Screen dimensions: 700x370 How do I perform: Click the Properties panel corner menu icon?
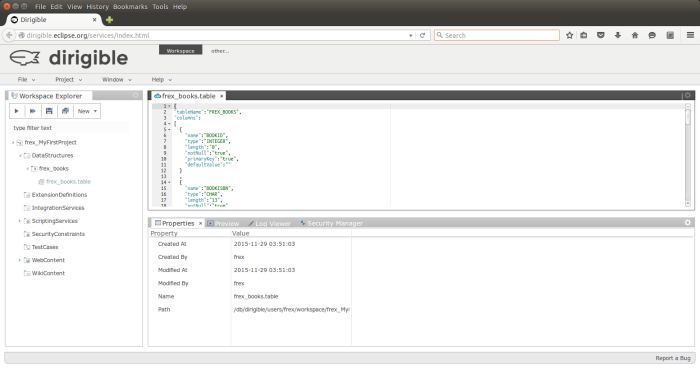[688, 222]
